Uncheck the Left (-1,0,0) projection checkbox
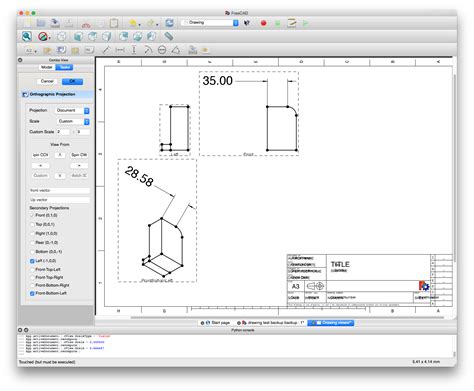Screen dimensions: 474x391 click(x=32, y=261)
